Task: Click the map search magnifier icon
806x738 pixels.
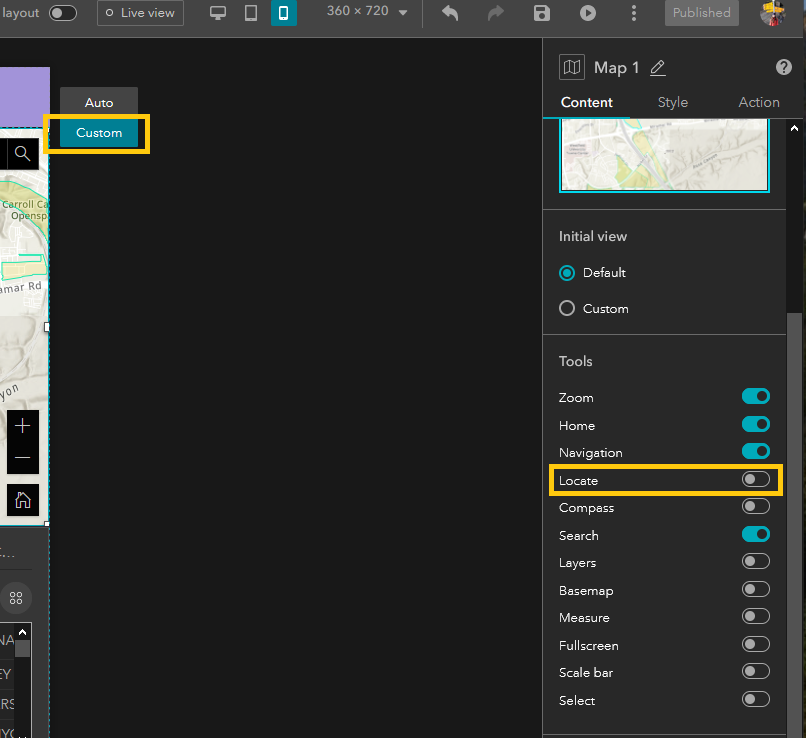Action: (22, 154)
